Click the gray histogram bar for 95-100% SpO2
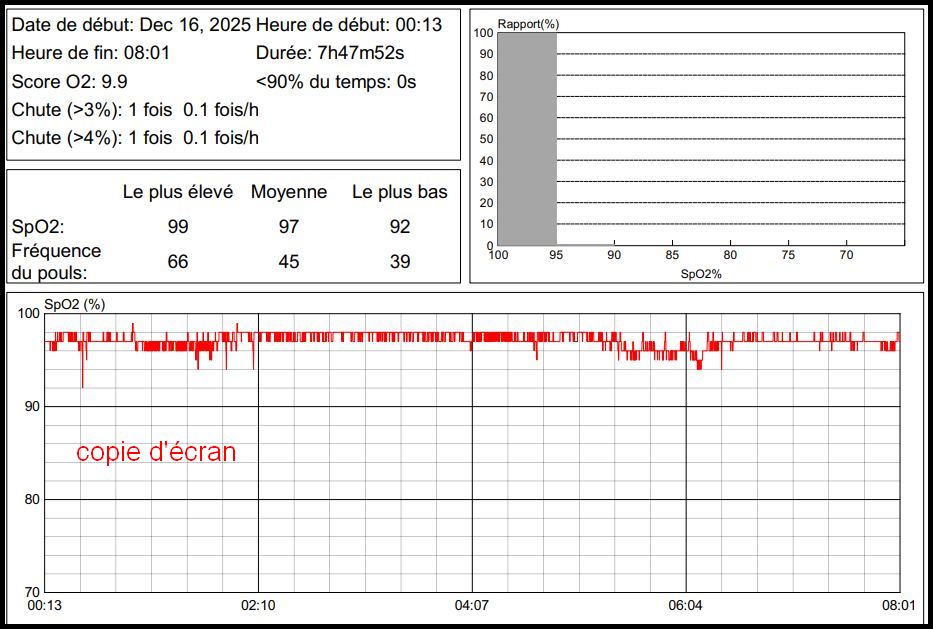This screenshot has height=629, width=933. 527,139
